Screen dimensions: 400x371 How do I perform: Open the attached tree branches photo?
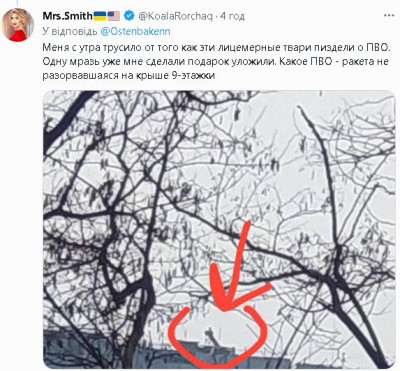click(219, 229)
